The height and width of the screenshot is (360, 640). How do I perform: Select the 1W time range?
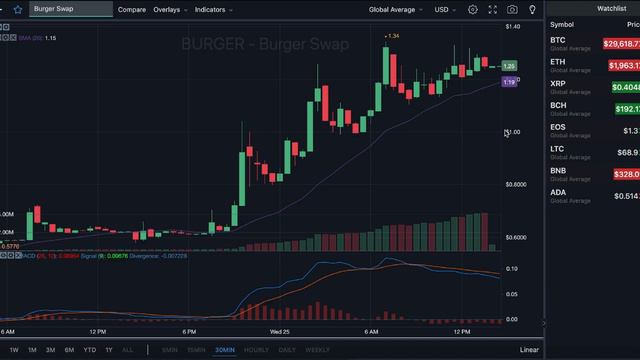tap(14, 350)
